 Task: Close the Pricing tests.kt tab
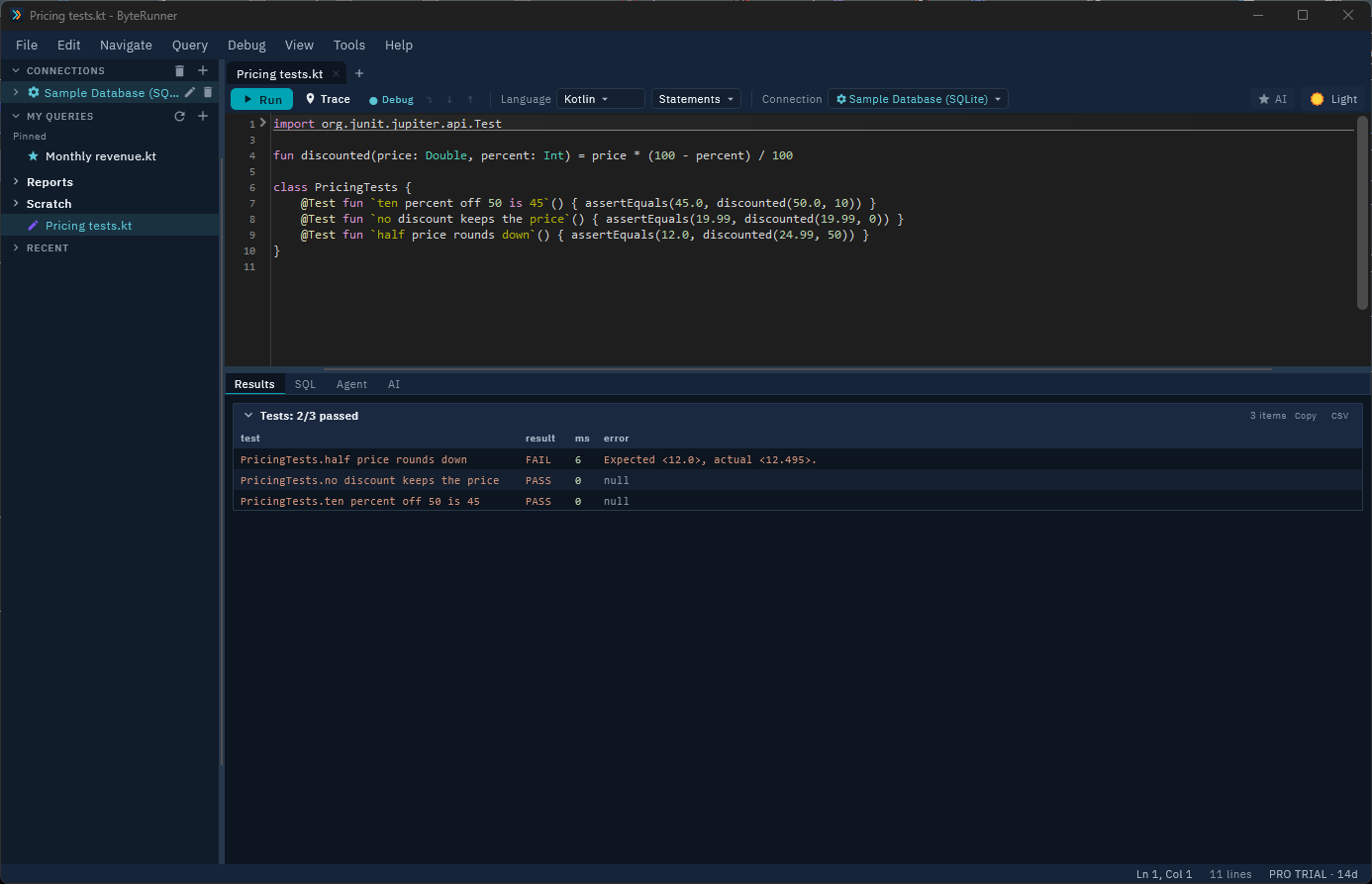[337, 74]
